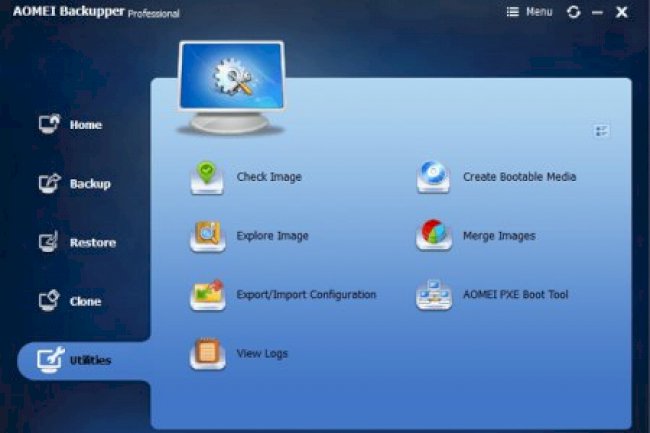Click the View Logs label

(x=262, y=353)
